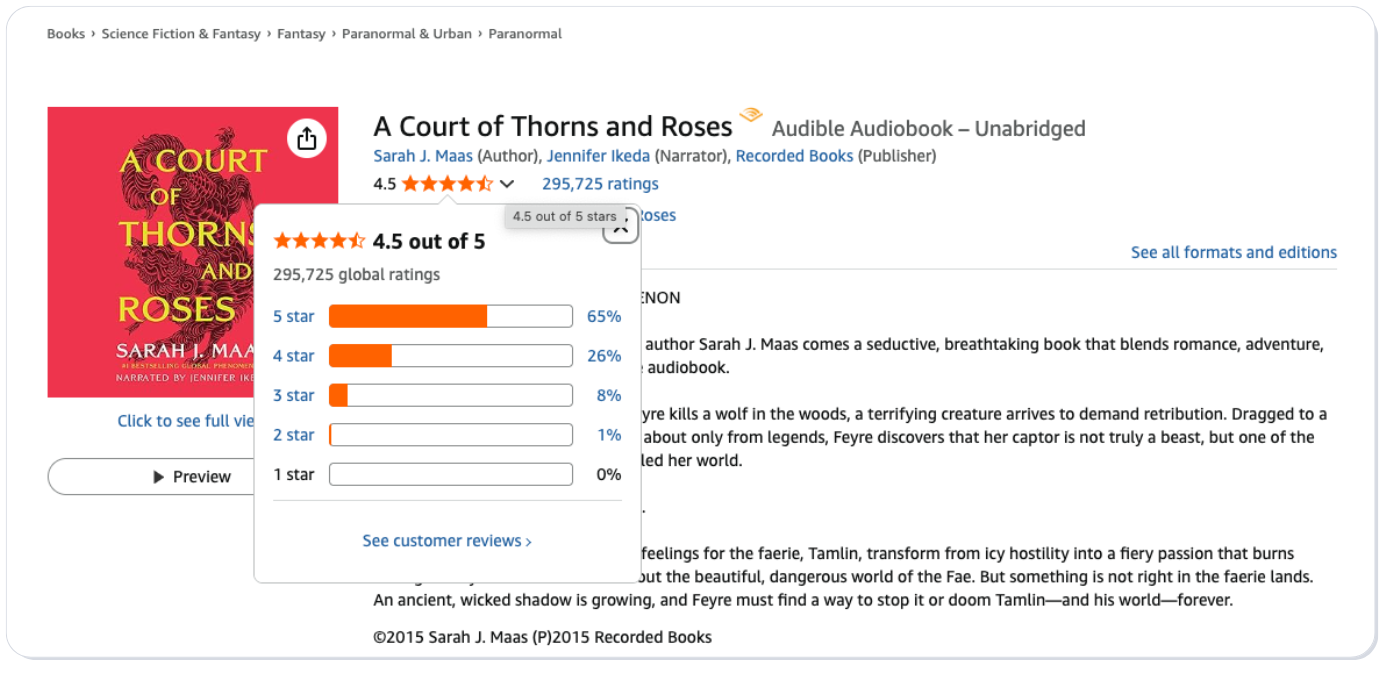Click the orange star rating icons
The width and height of the screenshot is (1400, 700).
tap(447, 184)
